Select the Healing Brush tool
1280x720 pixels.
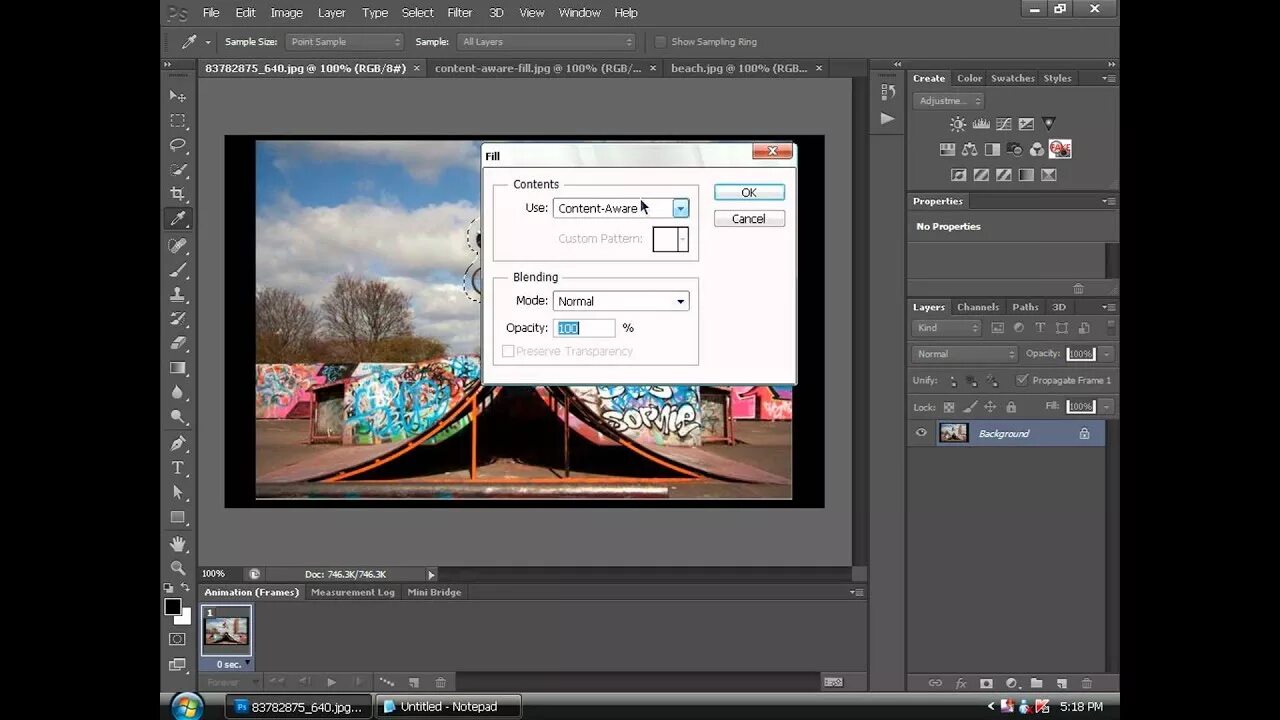pos(178,245)
